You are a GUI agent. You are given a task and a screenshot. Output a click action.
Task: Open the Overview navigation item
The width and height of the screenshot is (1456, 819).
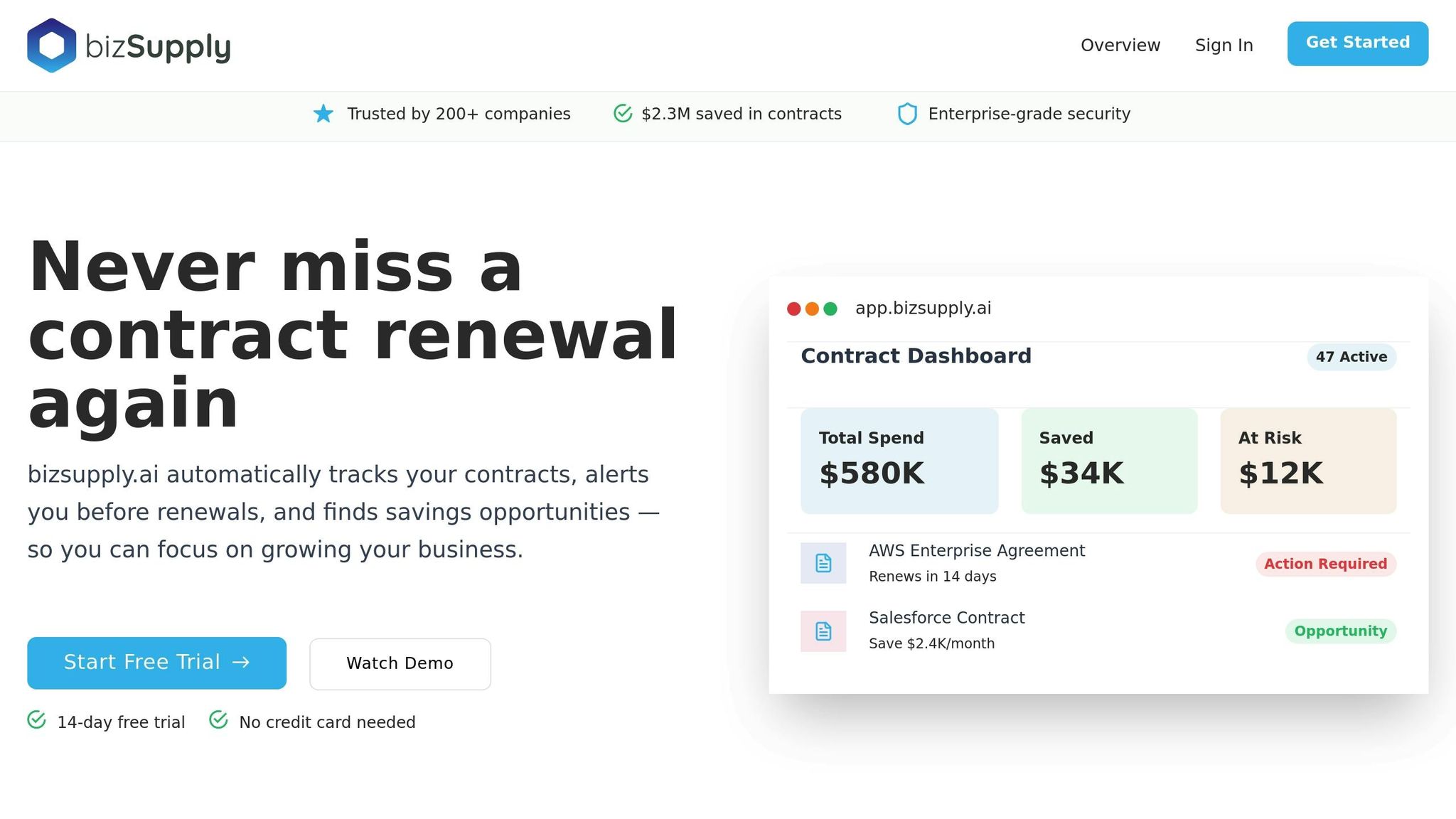click(x=1120, y=45)
